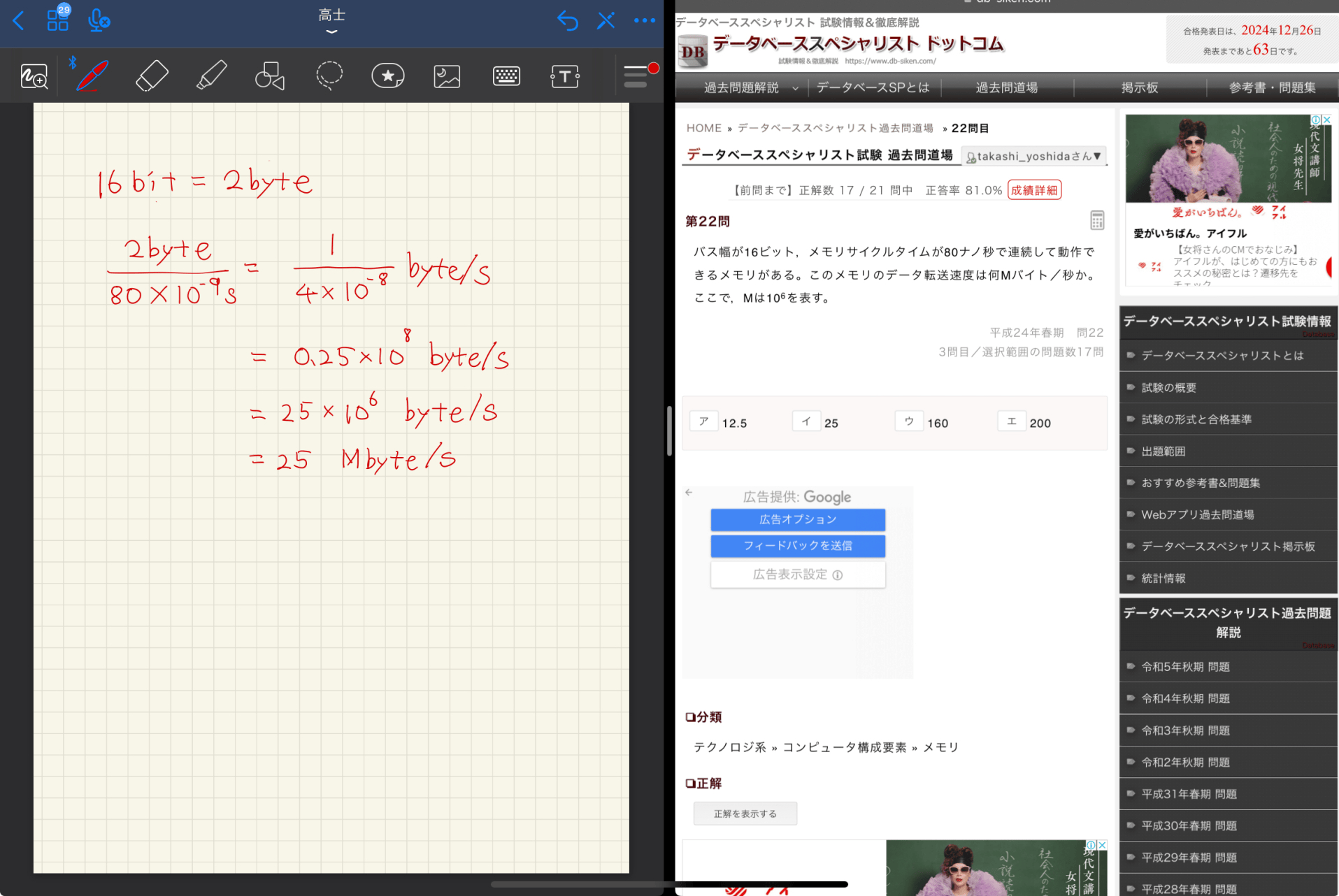
Task: Select answer option エ 200
Action: [x=1011, y=421]
